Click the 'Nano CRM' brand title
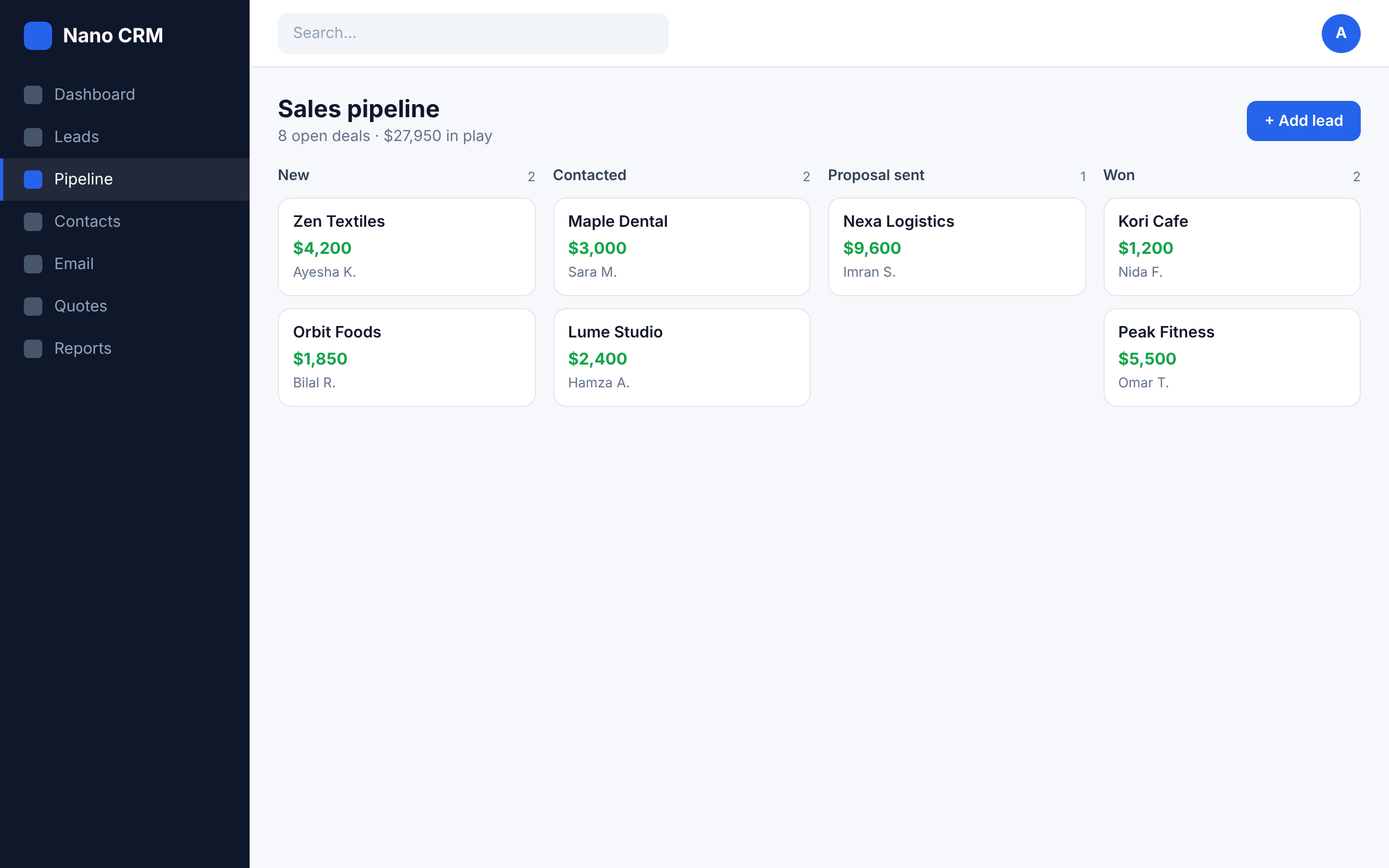1389x868 pixels. tap(113, 36)
